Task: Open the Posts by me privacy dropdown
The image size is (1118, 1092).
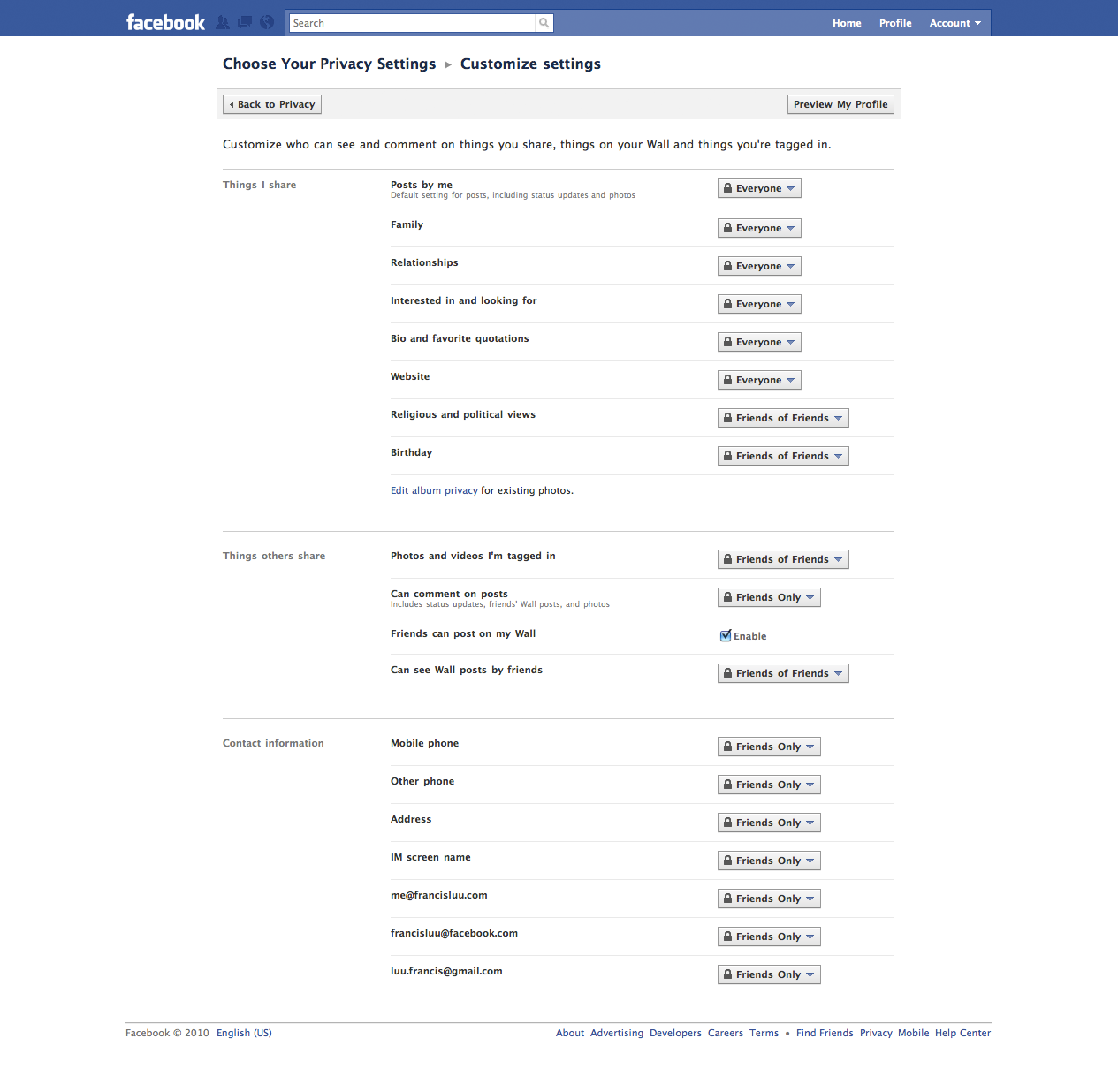Action: [x=759, y=188]
